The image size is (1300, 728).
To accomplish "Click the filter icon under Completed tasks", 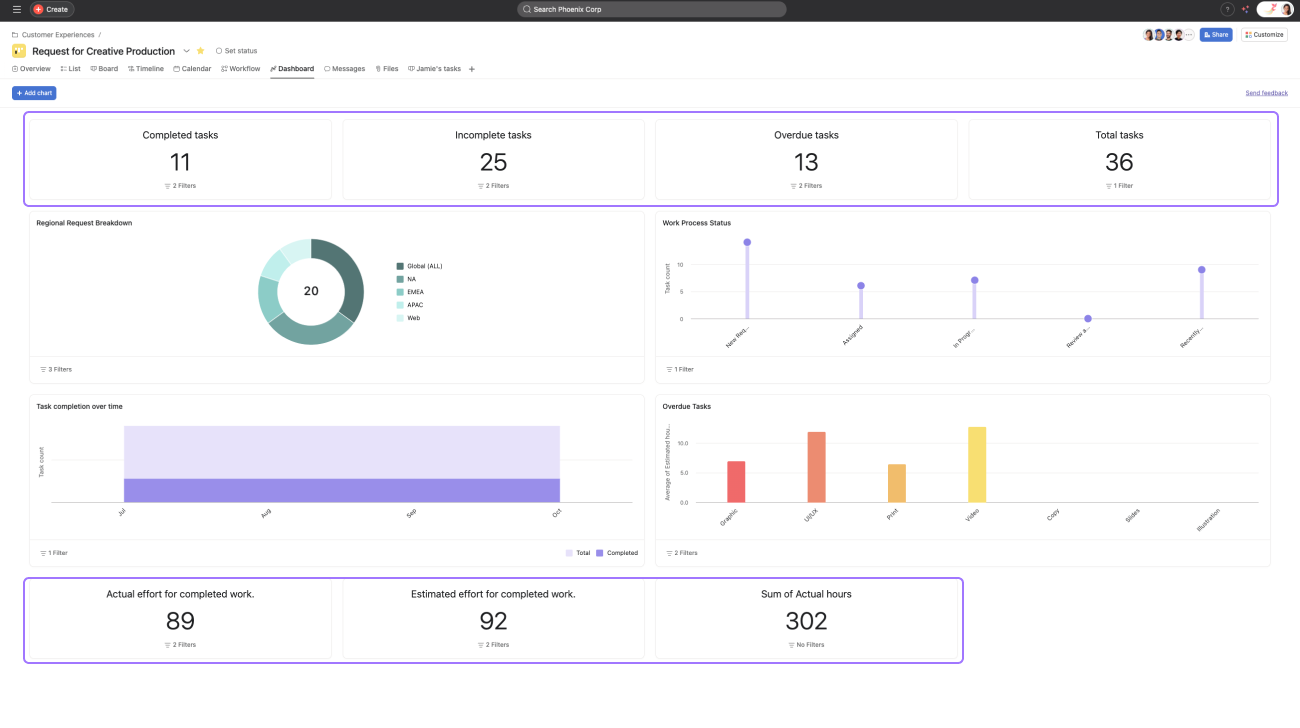I will pyautogui.click(x=168, y=186).
